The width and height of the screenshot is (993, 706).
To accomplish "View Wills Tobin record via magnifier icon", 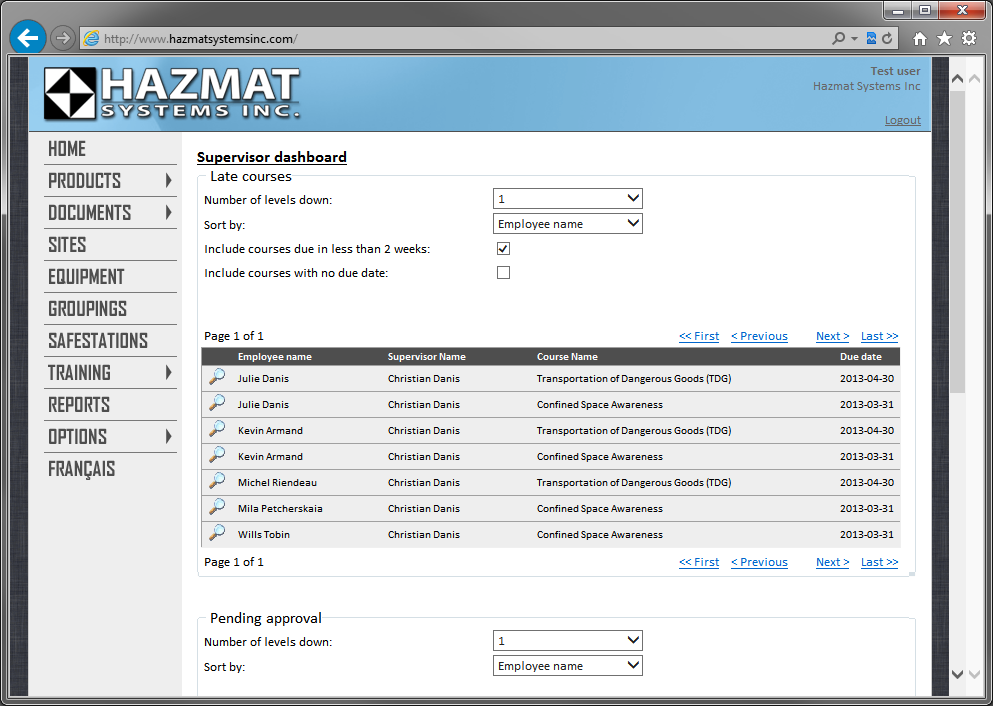I will point(217,533).
